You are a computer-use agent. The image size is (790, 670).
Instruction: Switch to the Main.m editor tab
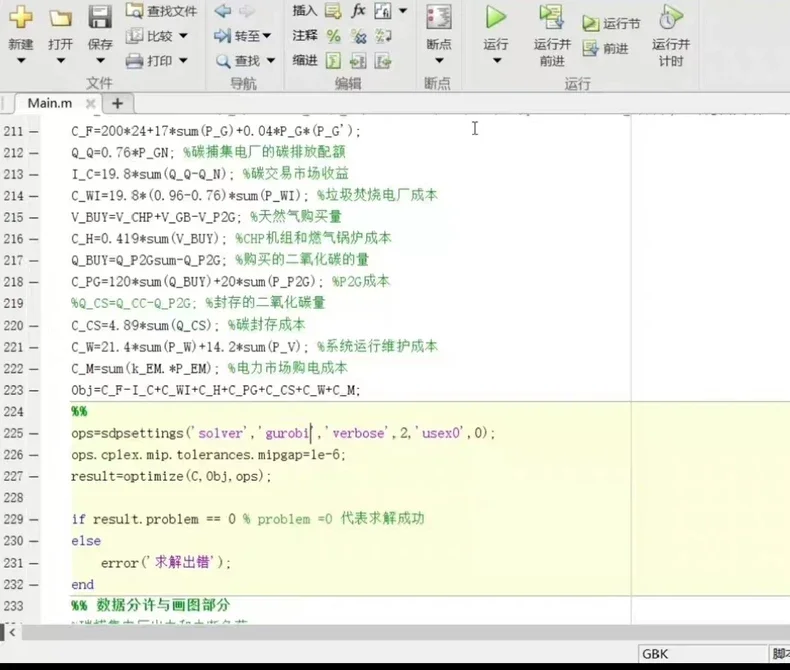pyautogui.click(x=49, y=103)
